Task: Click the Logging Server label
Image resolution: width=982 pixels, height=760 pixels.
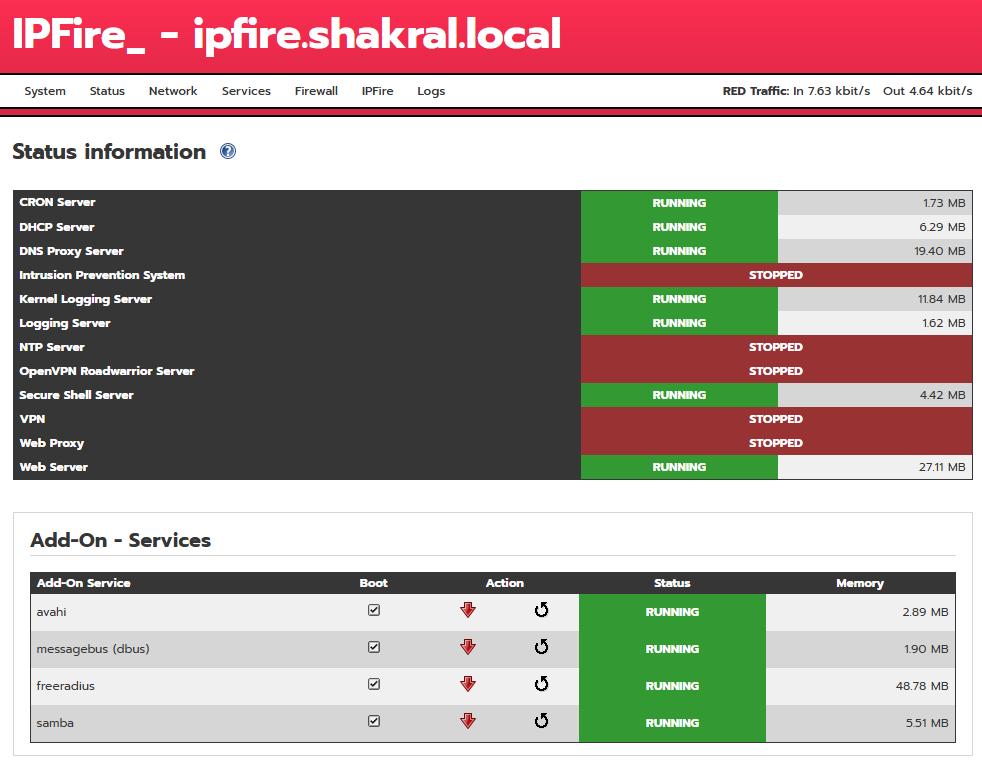Action: 65,323
